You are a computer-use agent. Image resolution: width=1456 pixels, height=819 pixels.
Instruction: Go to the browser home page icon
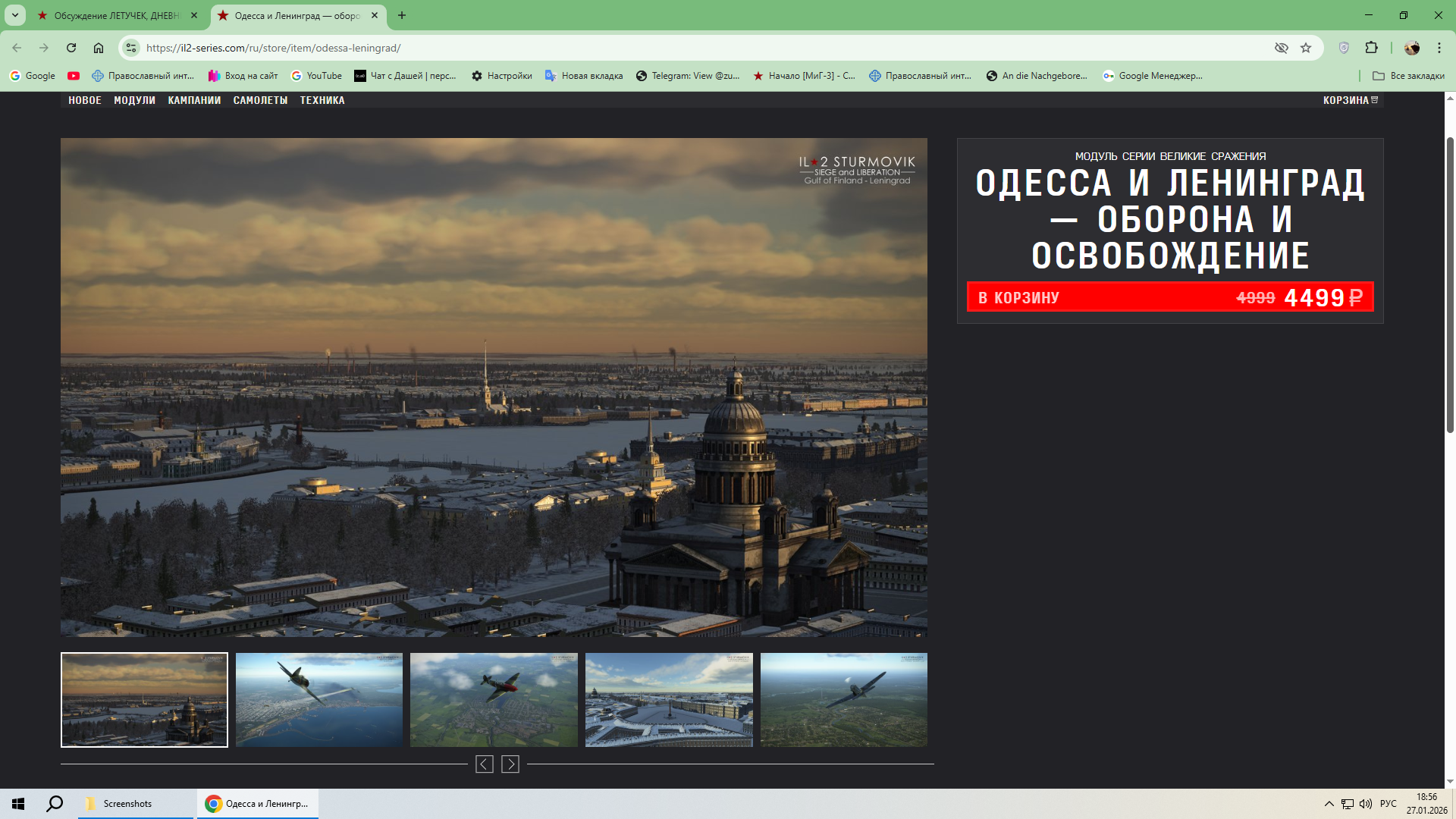click(99, 48)
